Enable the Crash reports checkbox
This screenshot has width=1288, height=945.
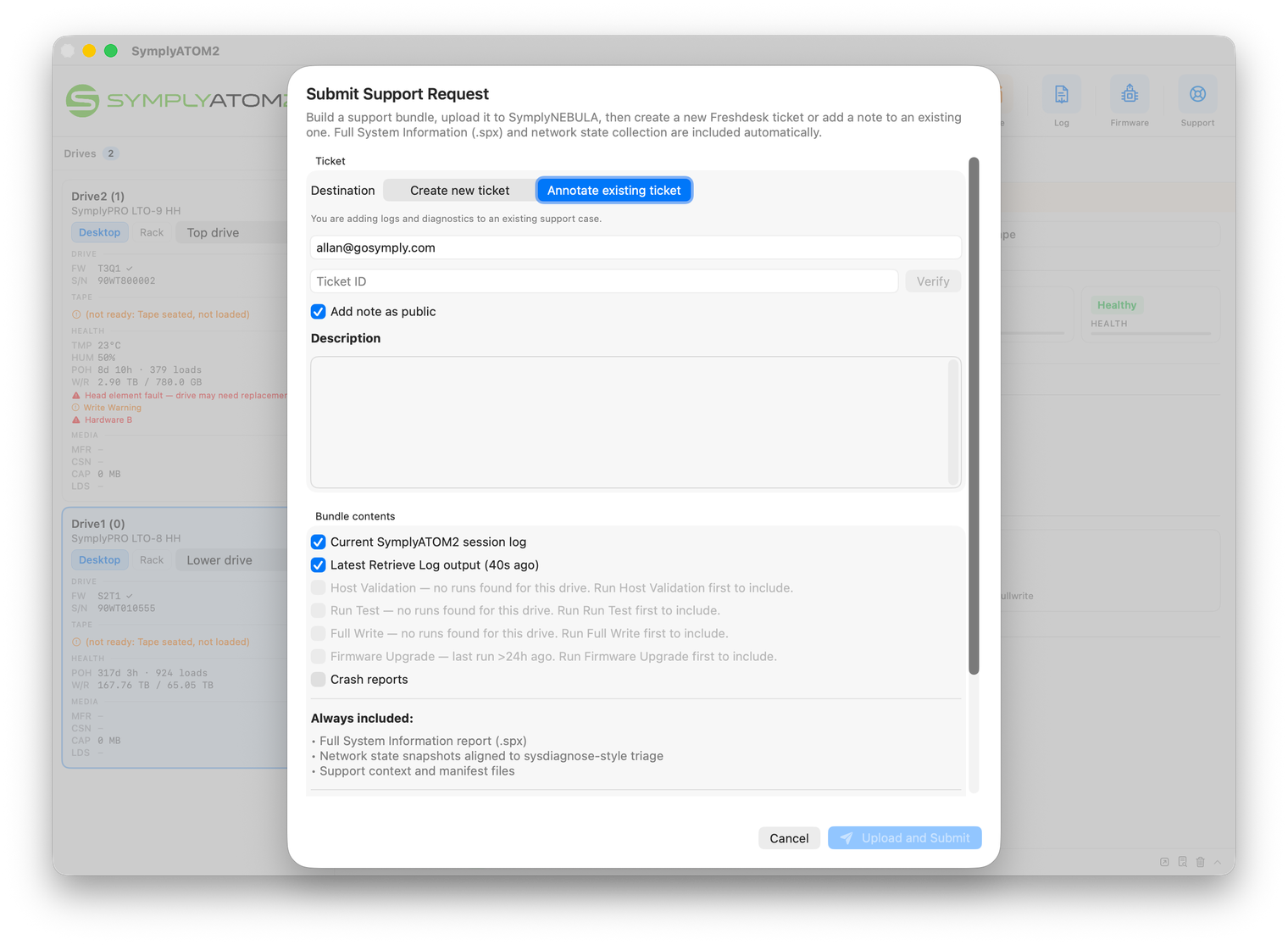pyautogui.click(x=318, y=680)
